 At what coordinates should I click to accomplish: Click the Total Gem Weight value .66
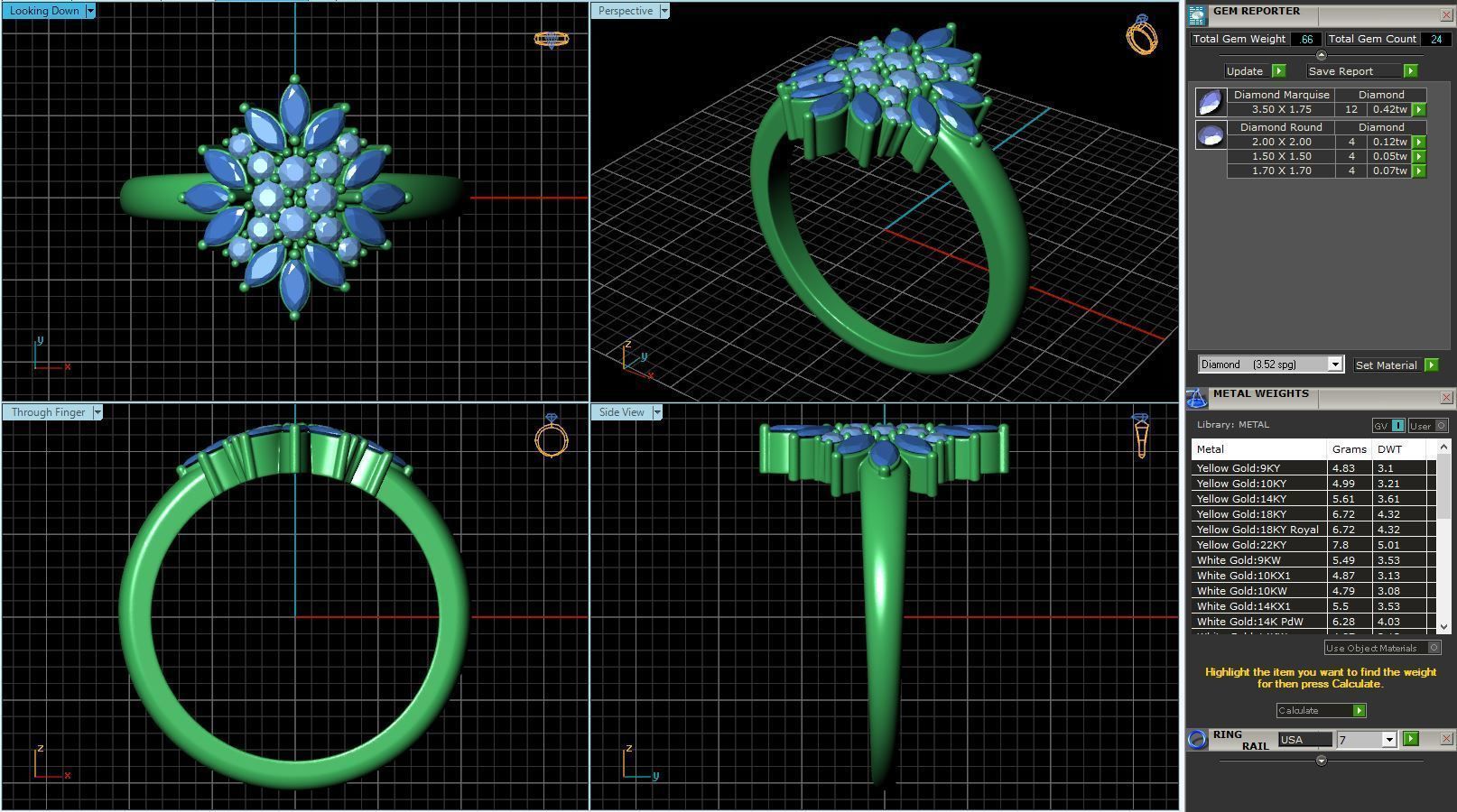(x=1306, y=39)
